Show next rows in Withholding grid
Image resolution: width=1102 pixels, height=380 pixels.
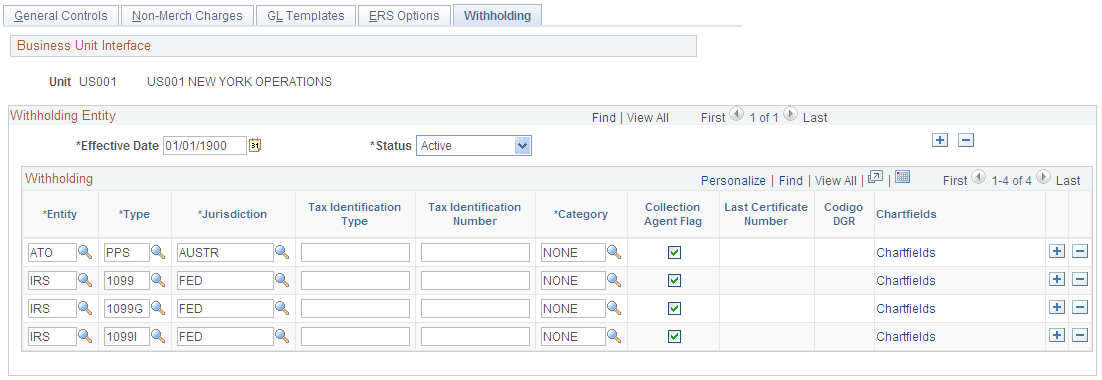click(1043, 177)
